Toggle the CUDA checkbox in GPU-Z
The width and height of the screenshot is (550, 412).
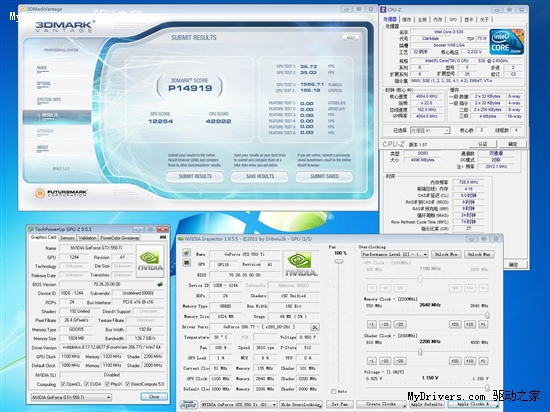pyautogui.click(x=86, y=384)
